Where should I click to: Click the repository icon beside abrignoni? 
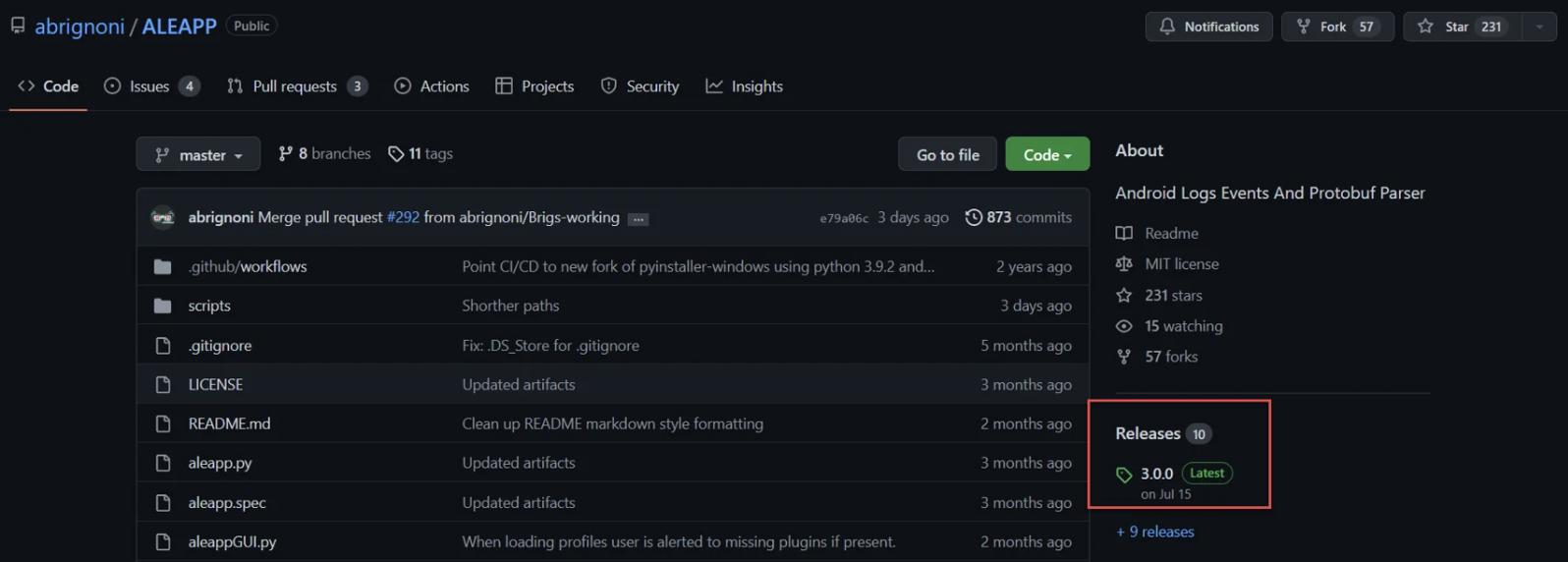(18, 26)
